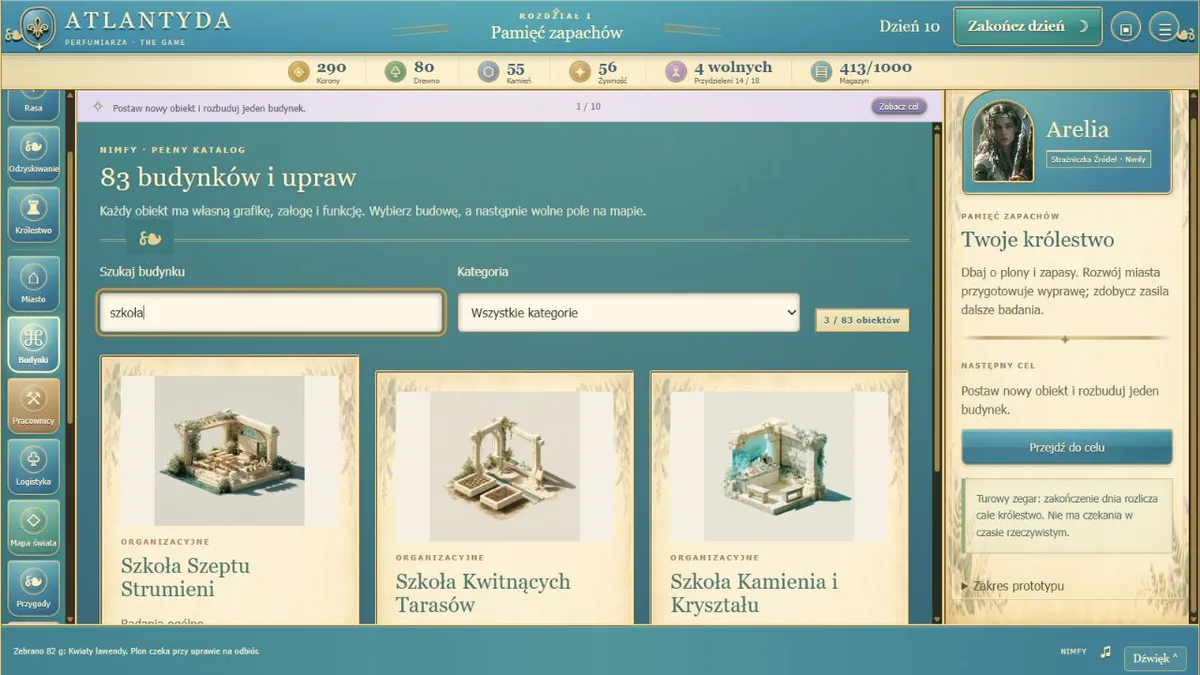
Task: Click the NIMFY label in the footer
Action: [1073, 652]
